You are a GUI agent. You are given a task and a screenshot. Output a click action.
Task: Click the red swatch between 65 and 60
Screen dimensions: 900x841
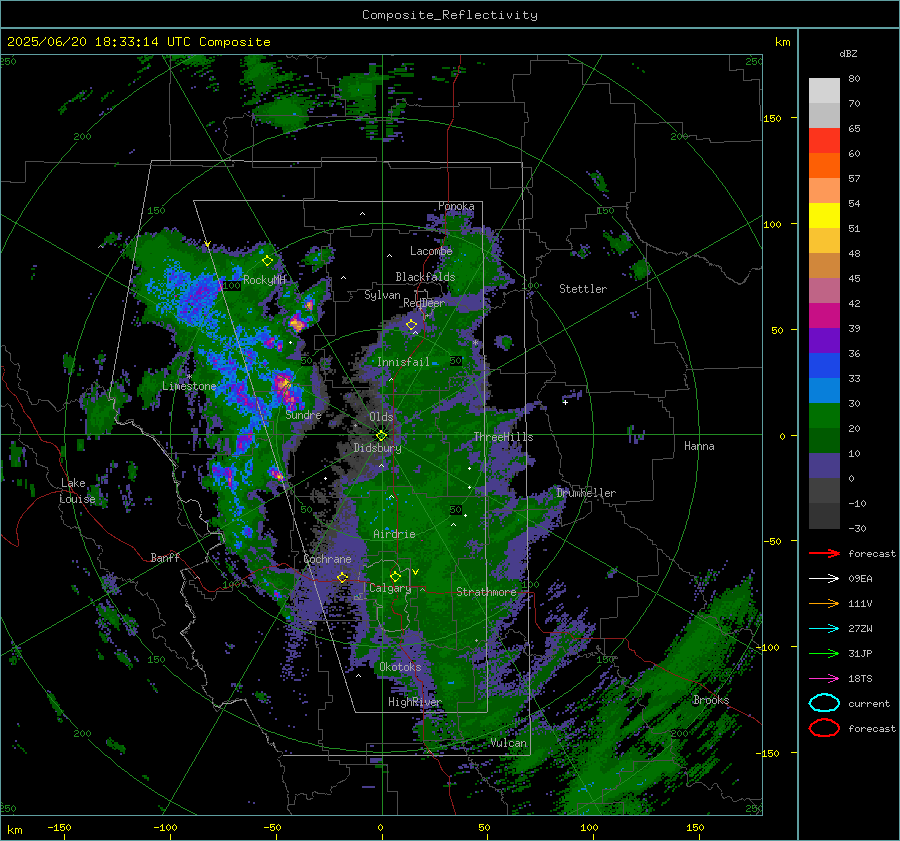tap(824, 141)
